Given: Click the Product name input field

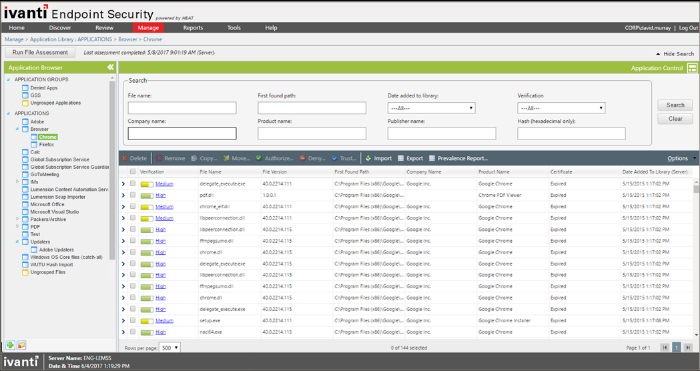Looking at the screenshot, I should [312, 133].
